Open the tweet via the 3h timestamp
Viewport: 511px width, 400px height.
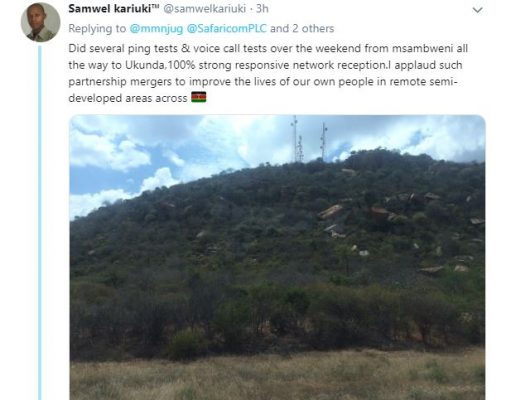[x=262, y=9]
